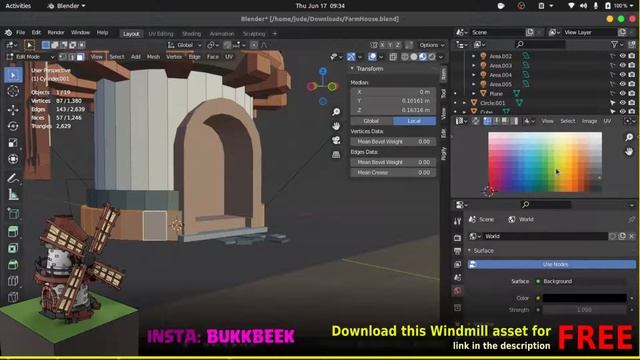Viewport: 640px width, 360px height.
Task: Hide Plane object in viewport
Action: click(622, 93)
